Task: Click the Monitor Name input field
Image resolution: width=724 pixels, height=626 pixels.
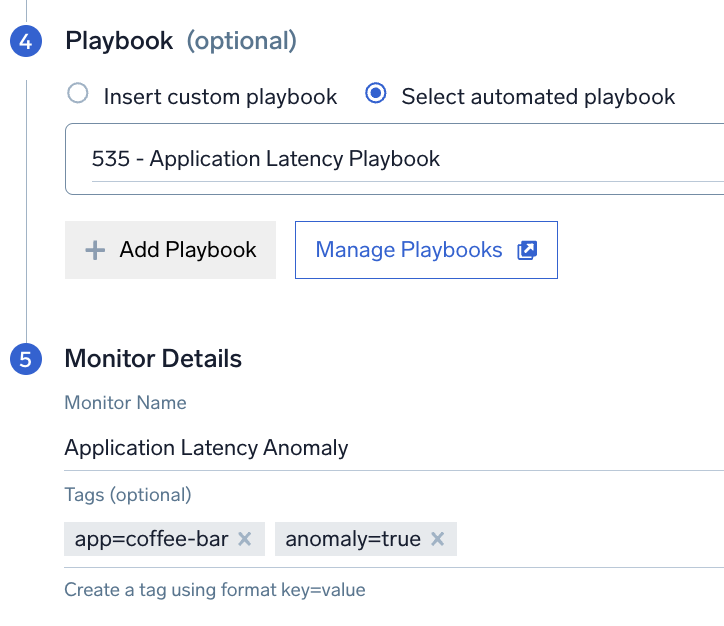Action: (394, 448)
